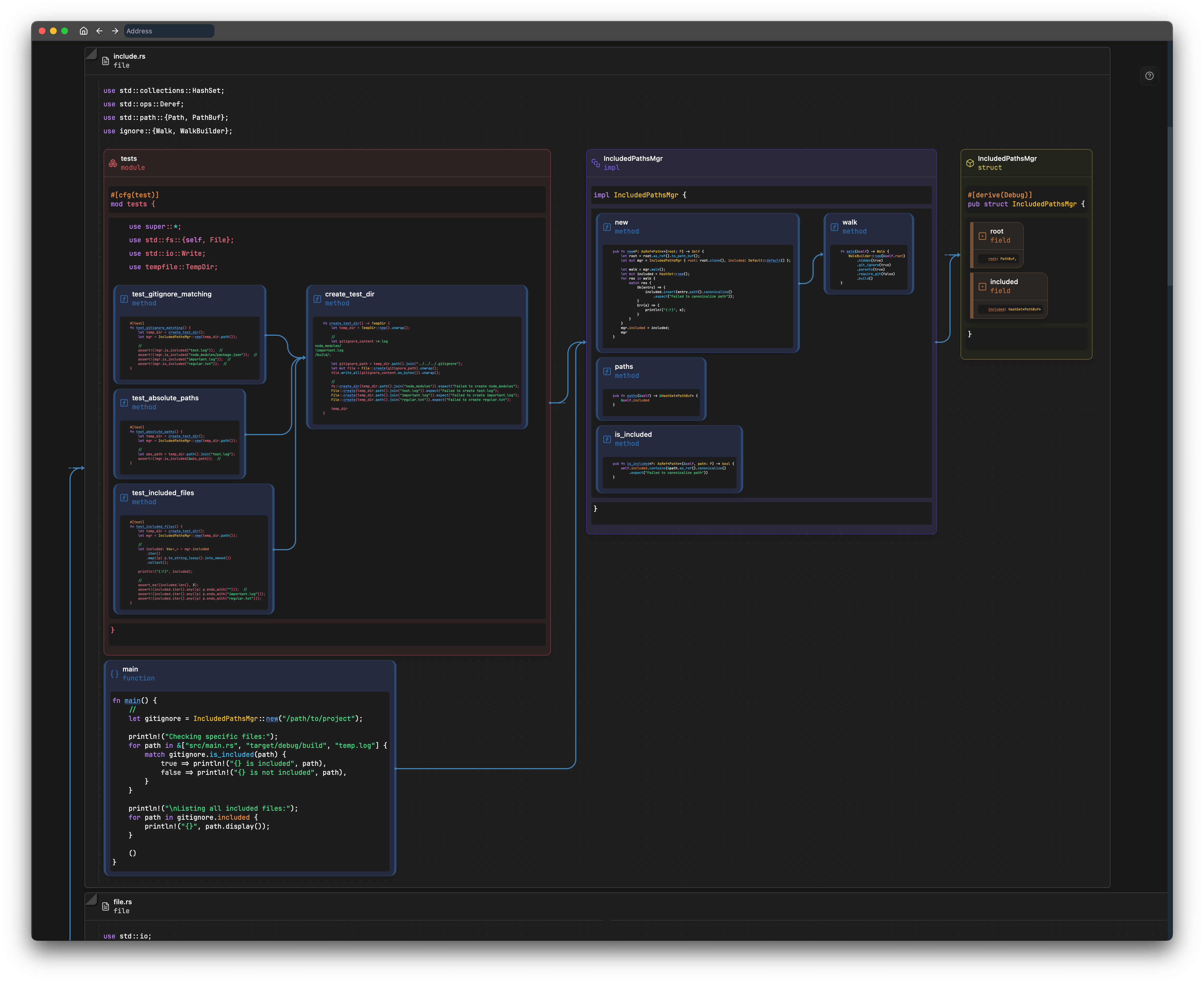
Task: Go back with the left arrow
Action: coord(100,31)
